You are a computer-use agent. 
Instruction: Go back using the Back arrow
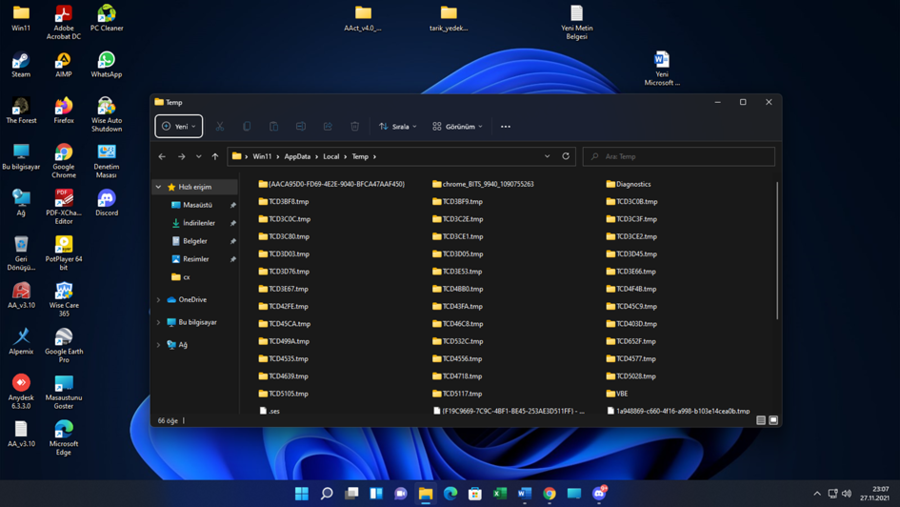[x=163, y=157]
